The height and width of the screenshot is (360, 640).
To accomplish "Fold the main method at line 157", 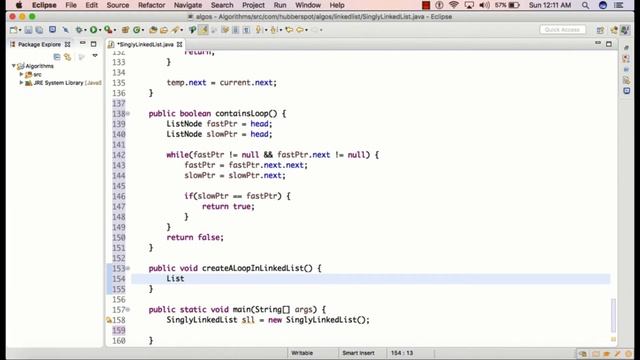I will tap(128, 309).
